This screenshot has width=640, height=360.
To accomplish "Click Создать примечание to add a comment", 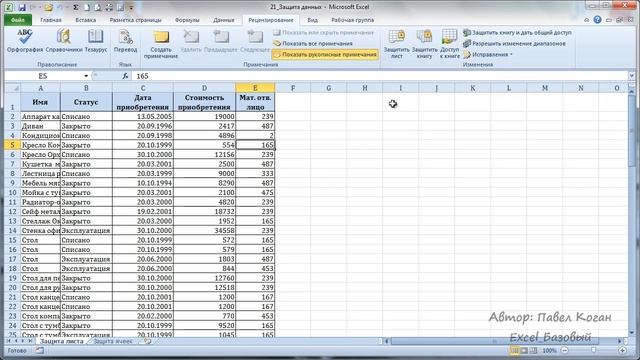I will 161,44.
